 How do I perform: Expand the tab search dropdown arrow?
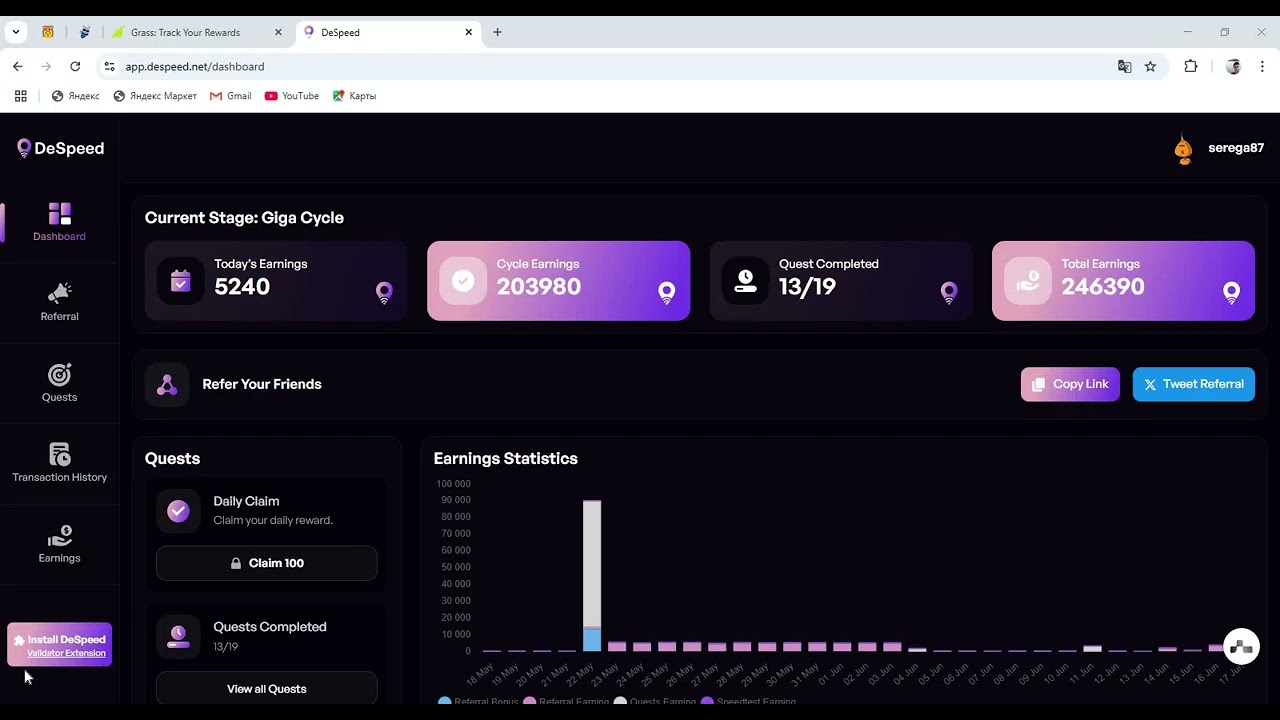pyautogui.click(x=16, y=32)
